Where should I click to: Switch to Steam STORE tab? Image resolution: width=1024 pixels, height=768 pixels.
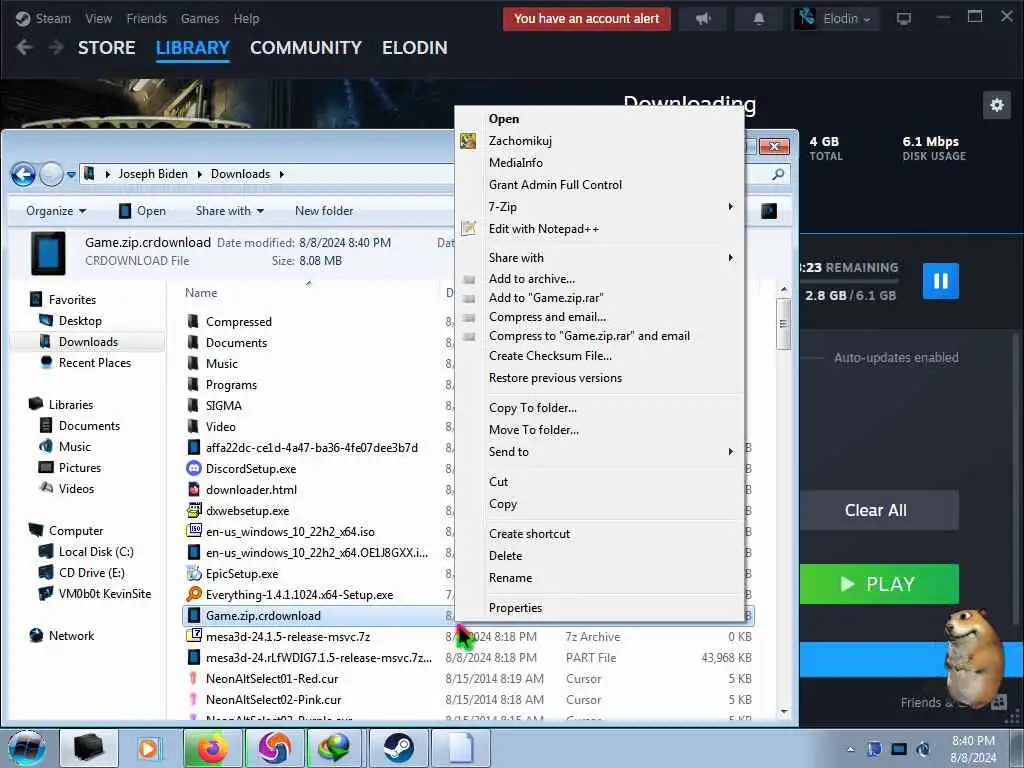(x=106, y=48)
